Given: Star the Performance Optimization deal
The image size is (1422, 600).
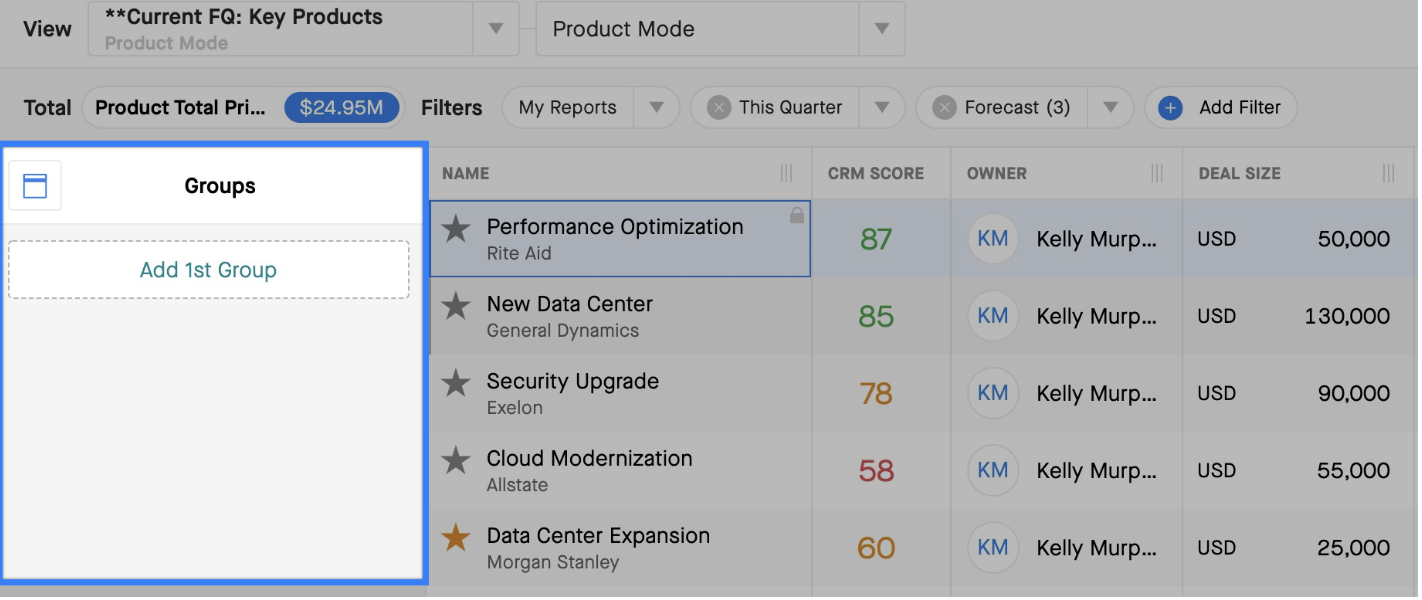Looking at the screenshot, I should tap(456, 229).
